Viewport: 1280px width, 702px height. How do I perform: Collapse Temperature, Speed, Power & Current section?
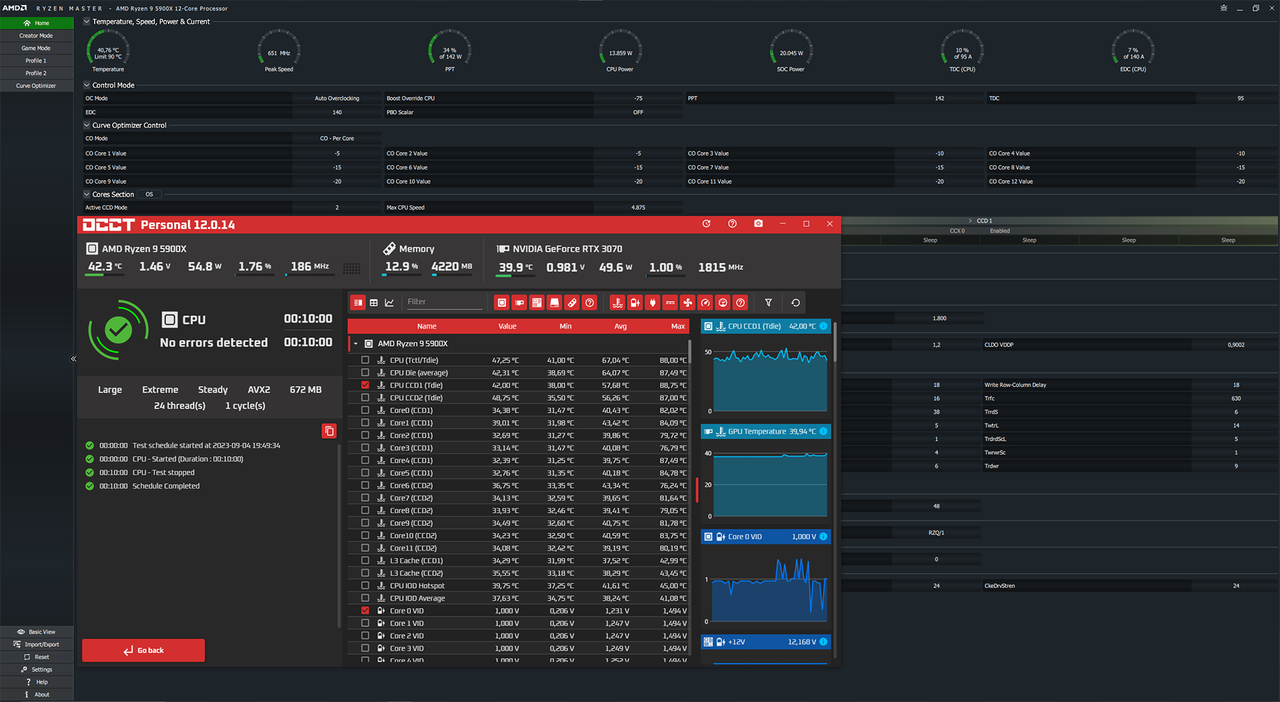(x=86, y=21)
